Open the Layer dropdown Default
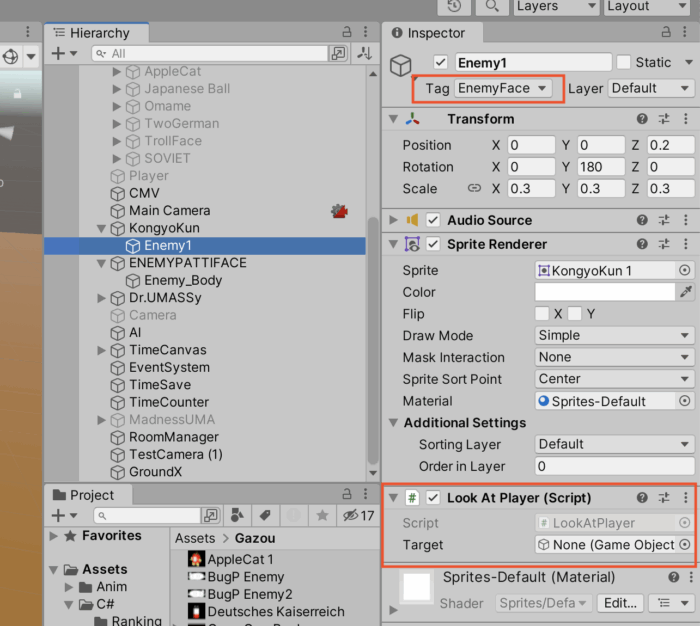The width and height of the screenshot is (700, 626). (x=651, y=88)
